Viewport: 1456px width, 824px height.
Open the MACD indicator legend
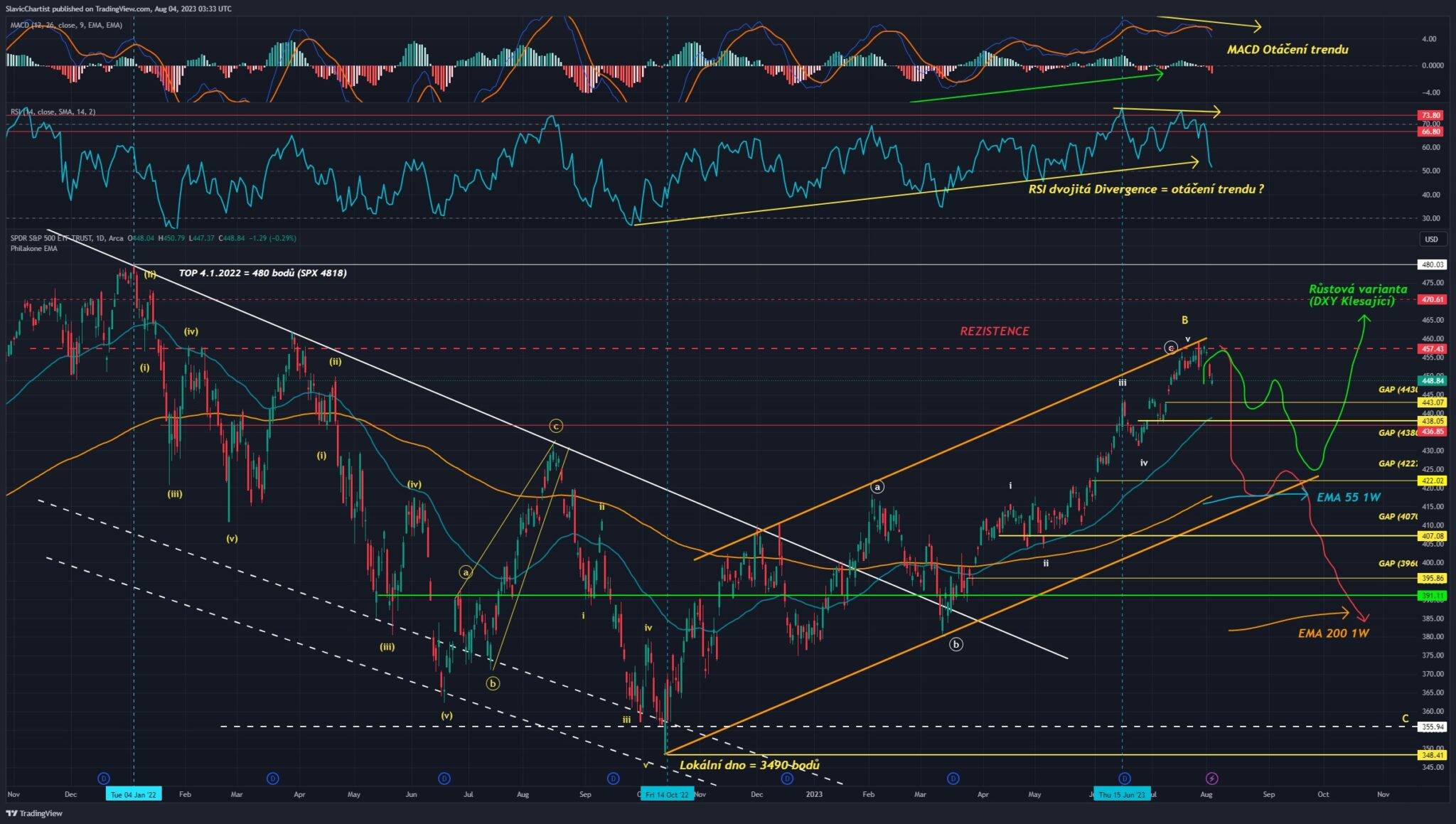pos(66,25)
